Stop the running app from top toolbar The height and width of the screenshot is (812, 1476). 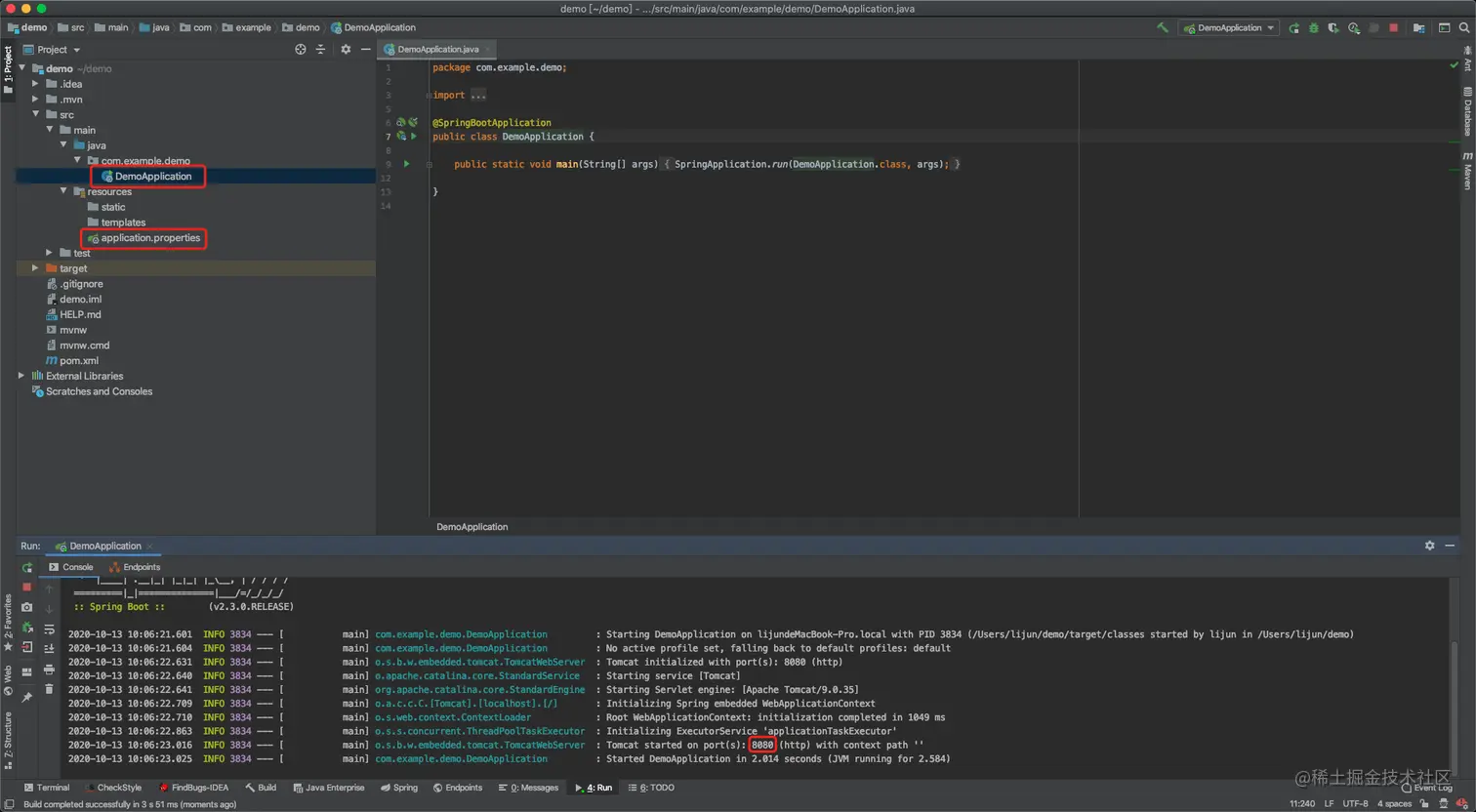[x=1393, y=27]
